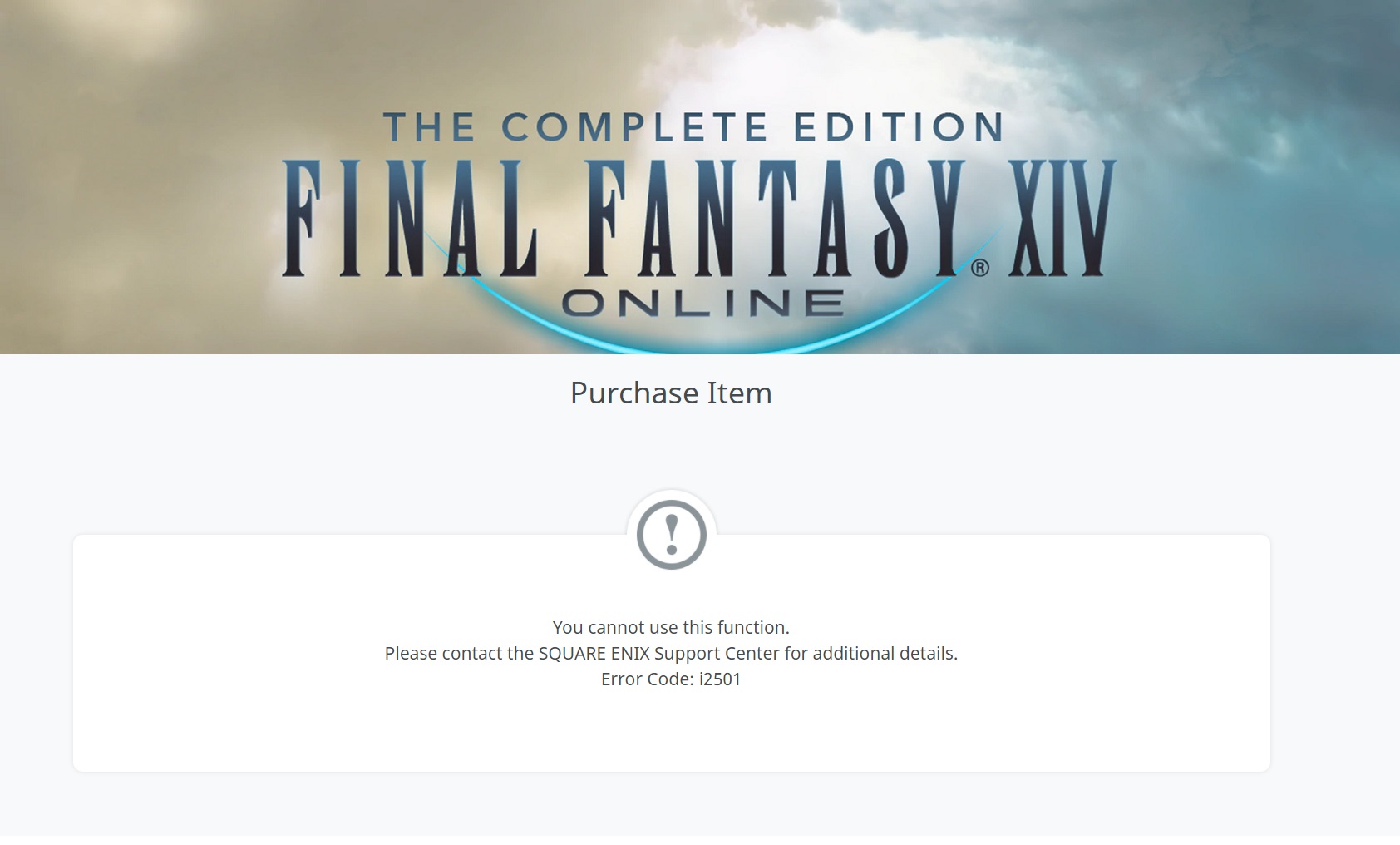
Task: Click the word COMPLETE in the banner
Action: coord(634,127)
